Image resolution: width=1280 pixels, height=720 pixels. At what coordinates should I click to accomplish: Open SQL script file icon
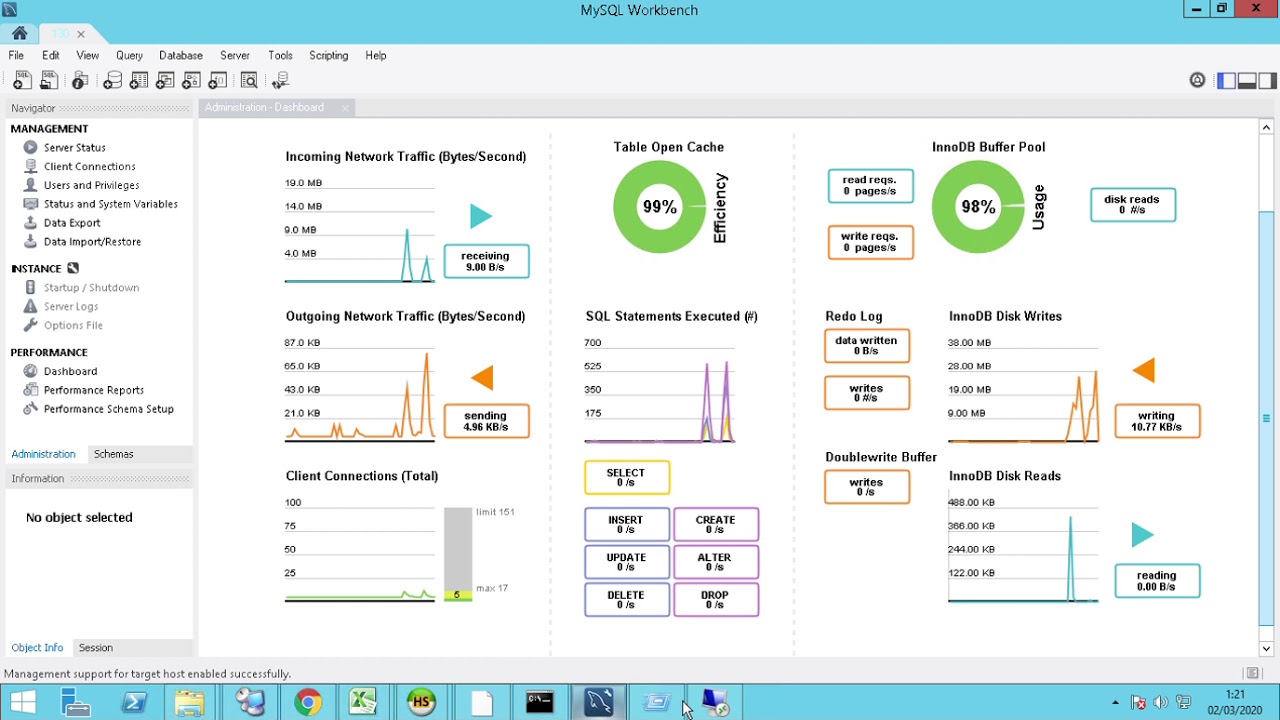pos(47,81)
